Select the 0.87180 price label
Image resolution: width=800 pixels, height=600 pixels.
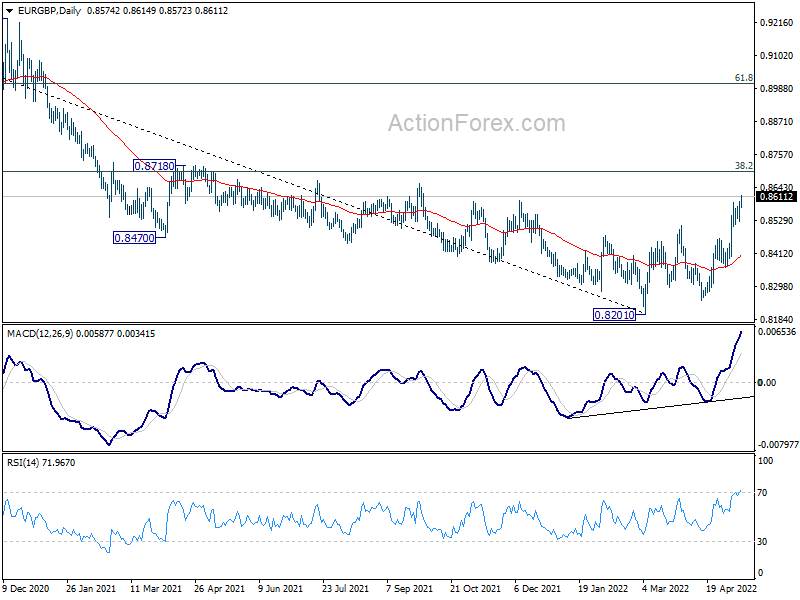pyautogui.click(x=155, y=165)
